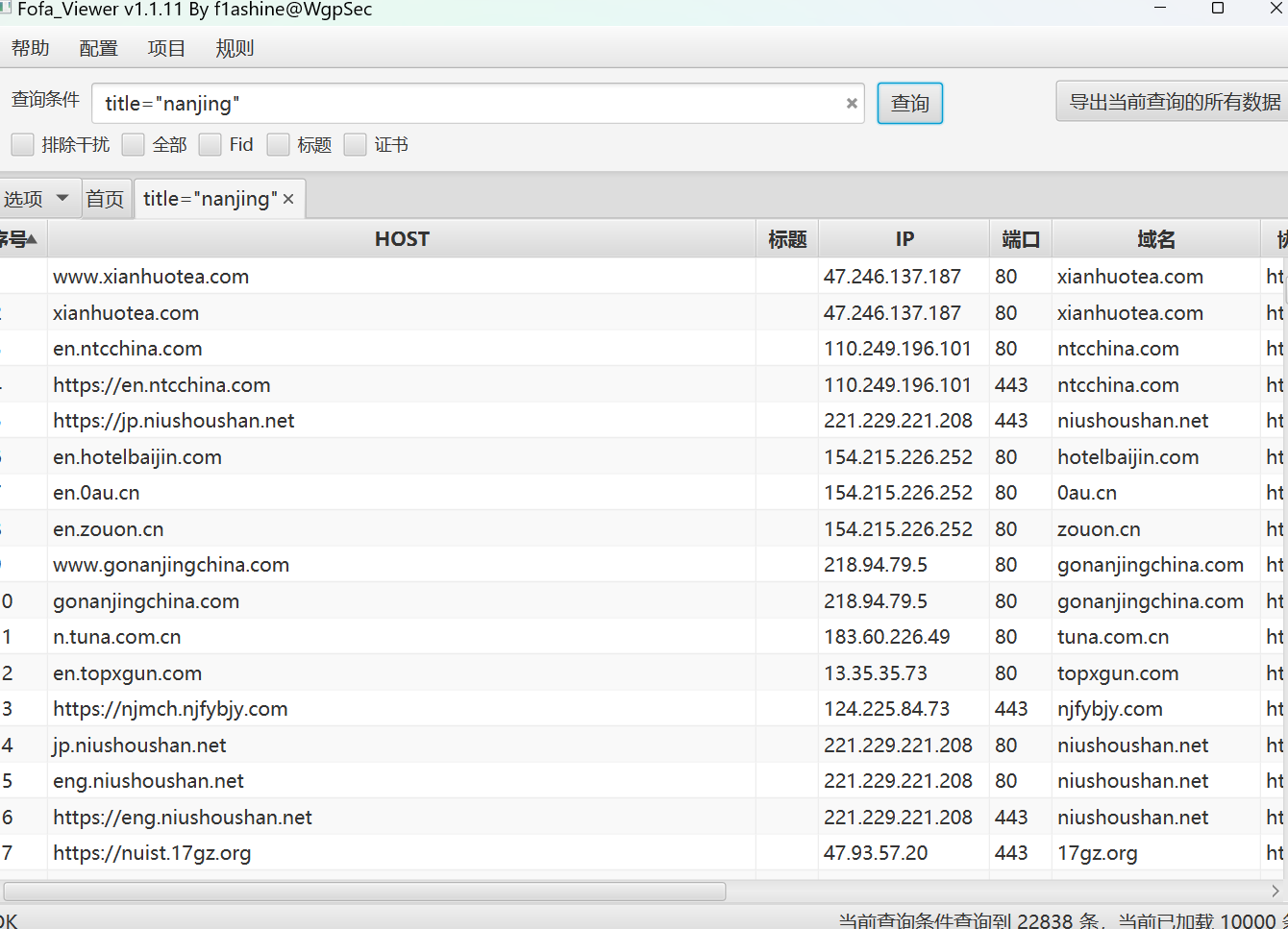Screen dimensions: 1288x929
Task: Select host n.tuna.com.cn
Action: point(117,637)
